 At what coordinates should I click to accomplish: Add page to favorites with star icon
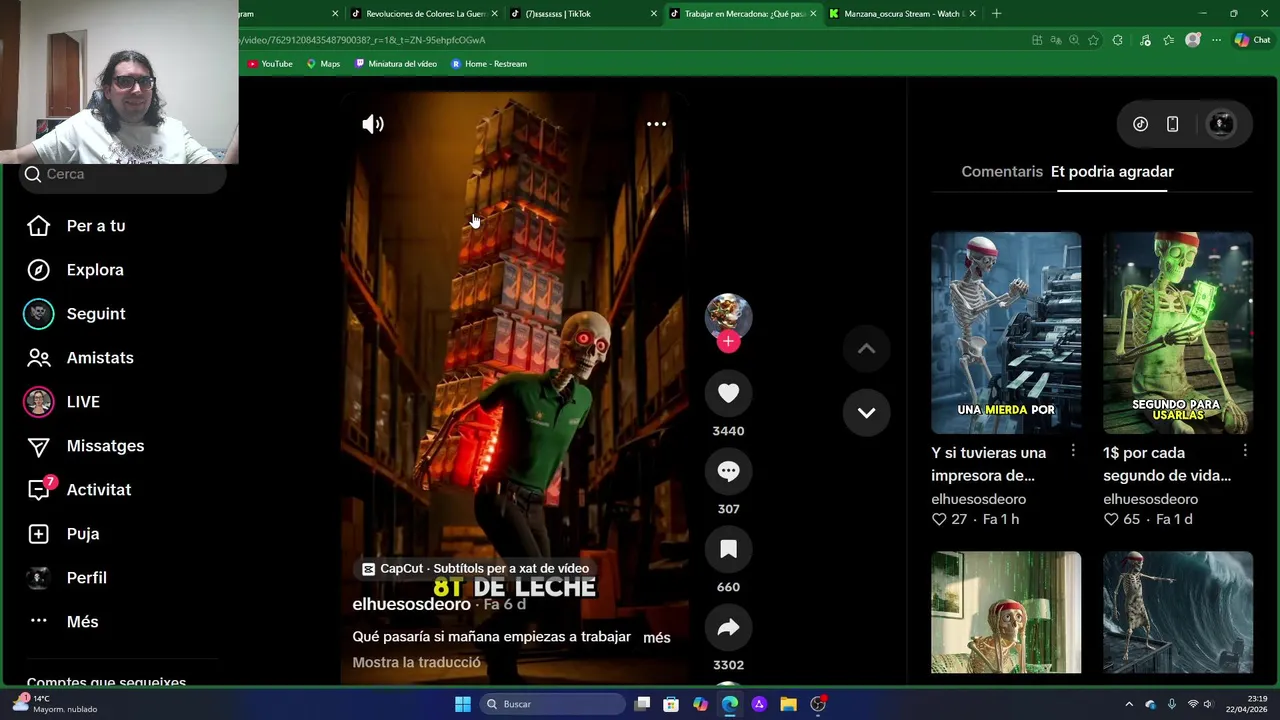[1093, 40]
